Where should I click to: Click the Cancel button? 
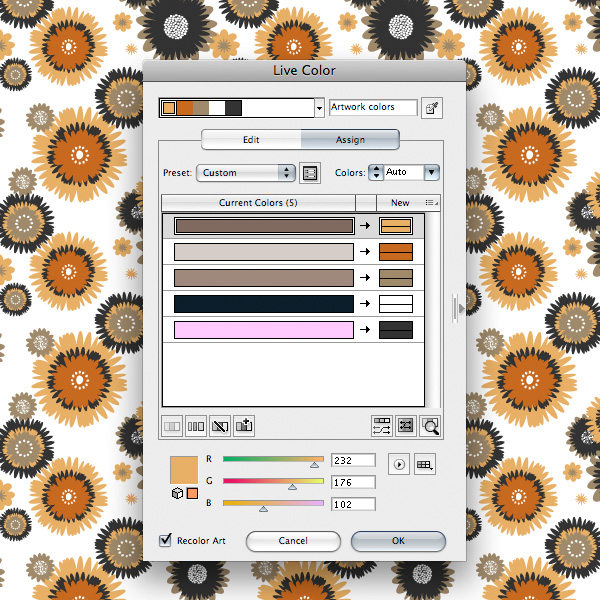click(x=293, y=541)
